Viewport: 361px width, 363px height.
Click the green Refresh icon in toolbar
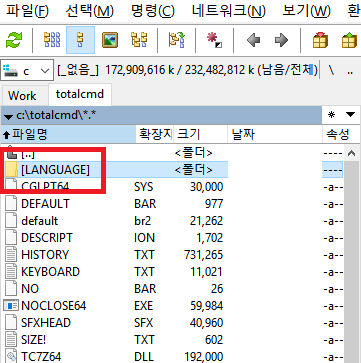click(14, 40)
